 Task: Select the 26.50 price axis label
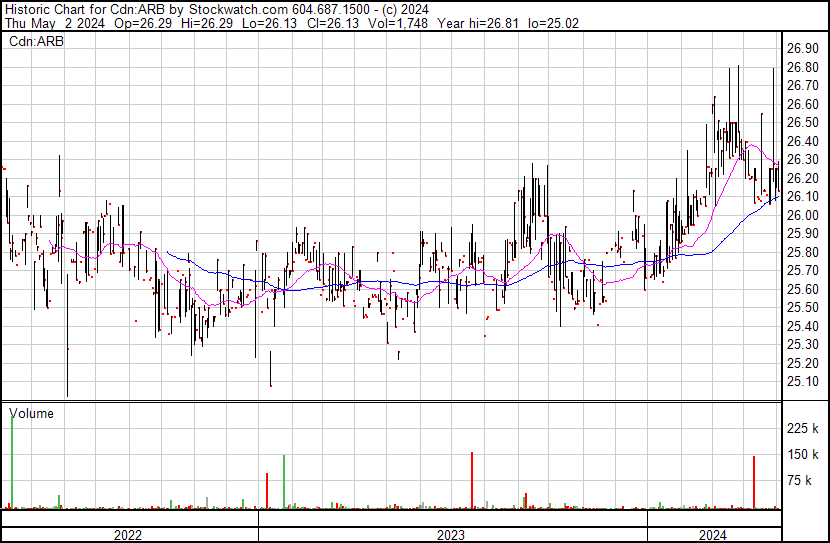[802, 123]
